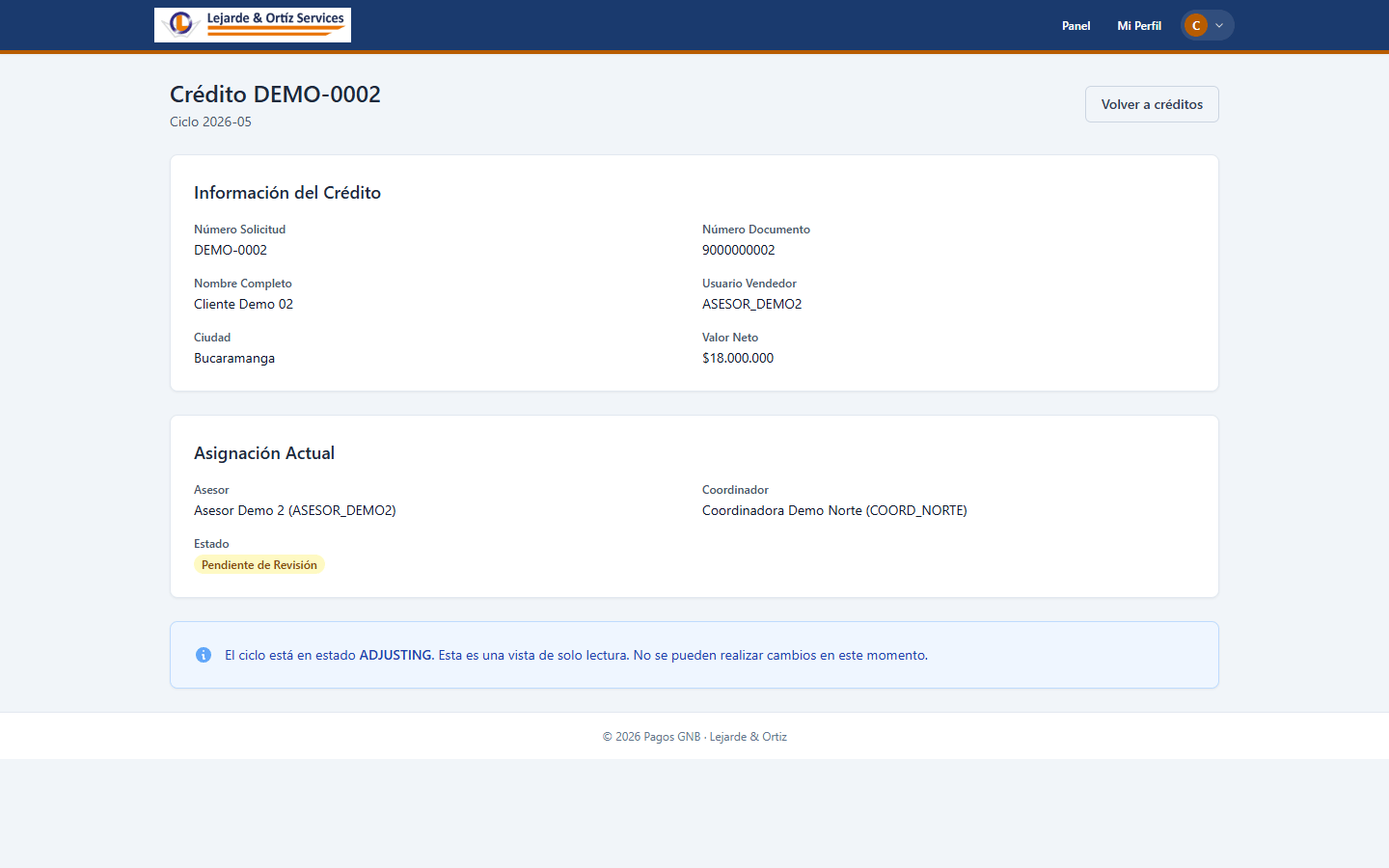
Task: Select Usuario Vendedor value ASESOR_DEMO2
Action: tap(751, 304)
